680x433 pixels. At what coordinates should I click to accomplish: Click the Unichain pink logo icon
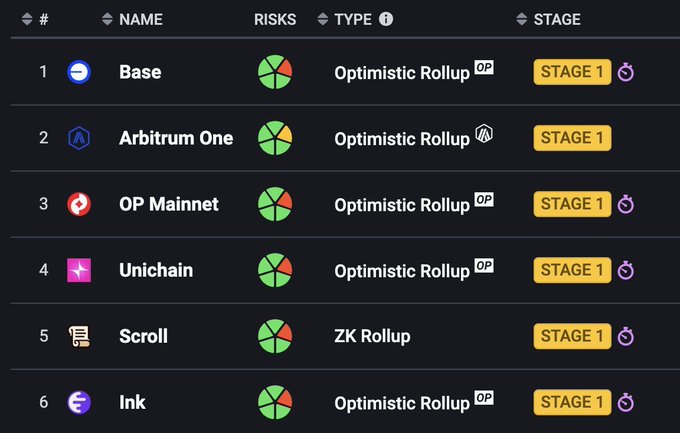click(78, 270)
